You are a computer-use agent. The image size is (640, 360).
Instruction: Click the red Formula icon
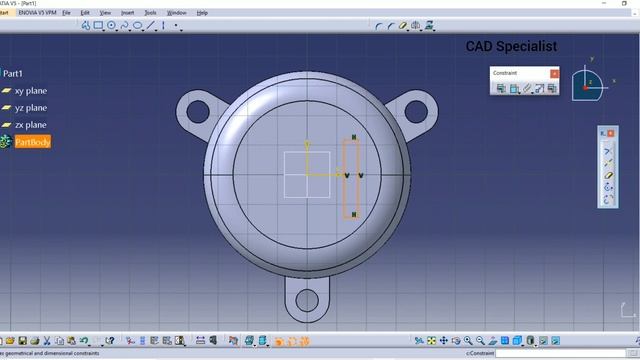[130, 340]
